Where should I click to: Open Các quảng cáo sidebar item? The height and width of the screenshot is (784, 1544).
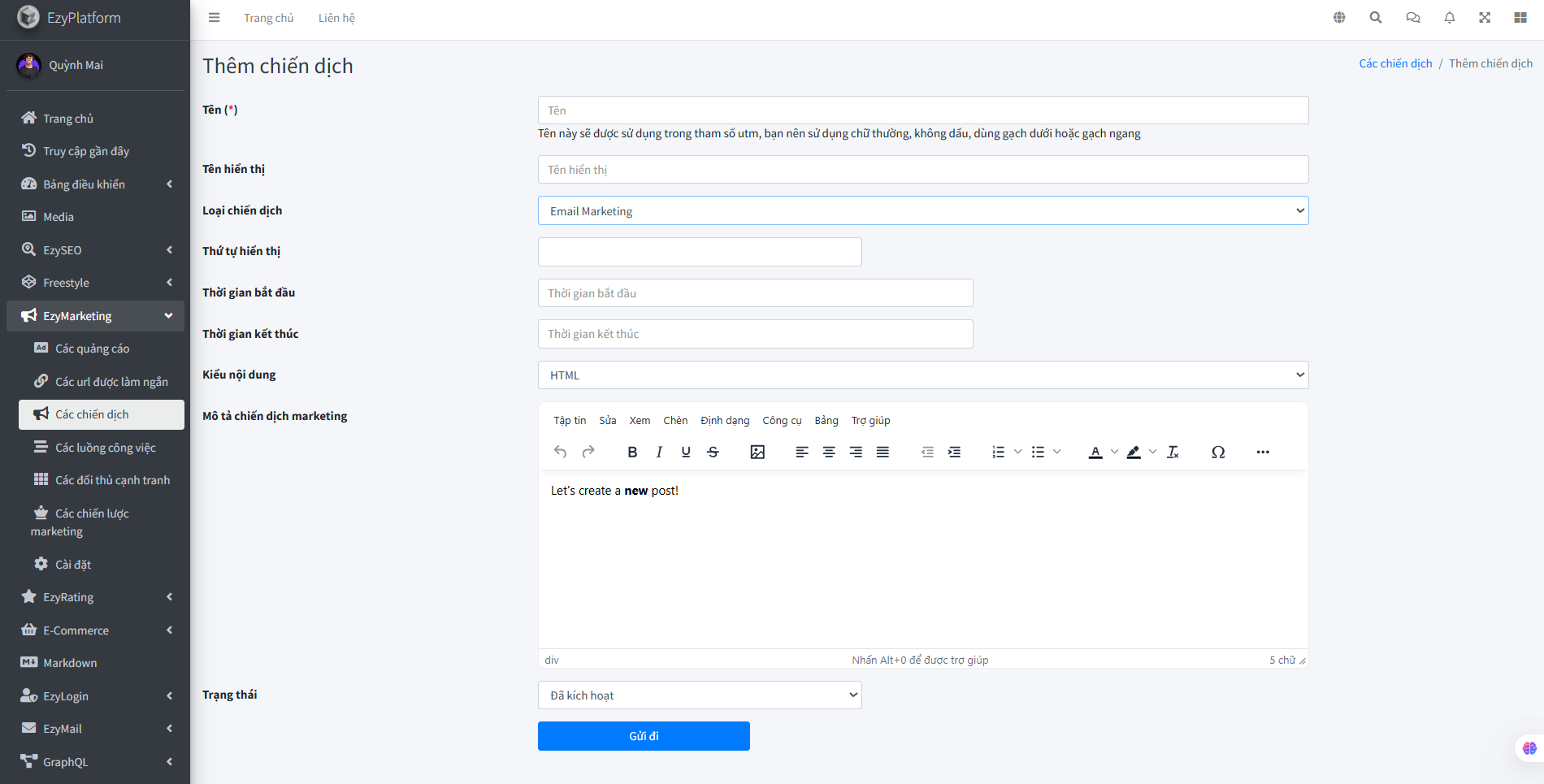pos(102,349)
